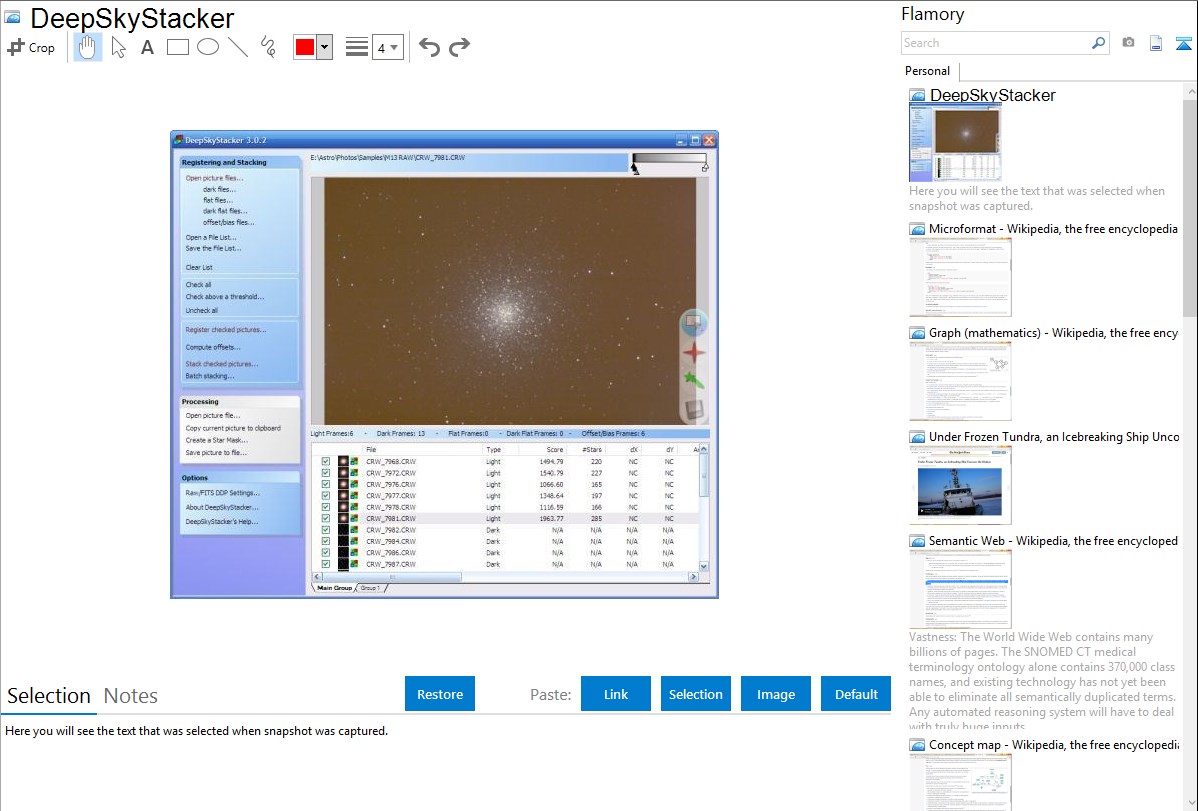Click the Flamory sidebar vertical scrollbar

1190,206
